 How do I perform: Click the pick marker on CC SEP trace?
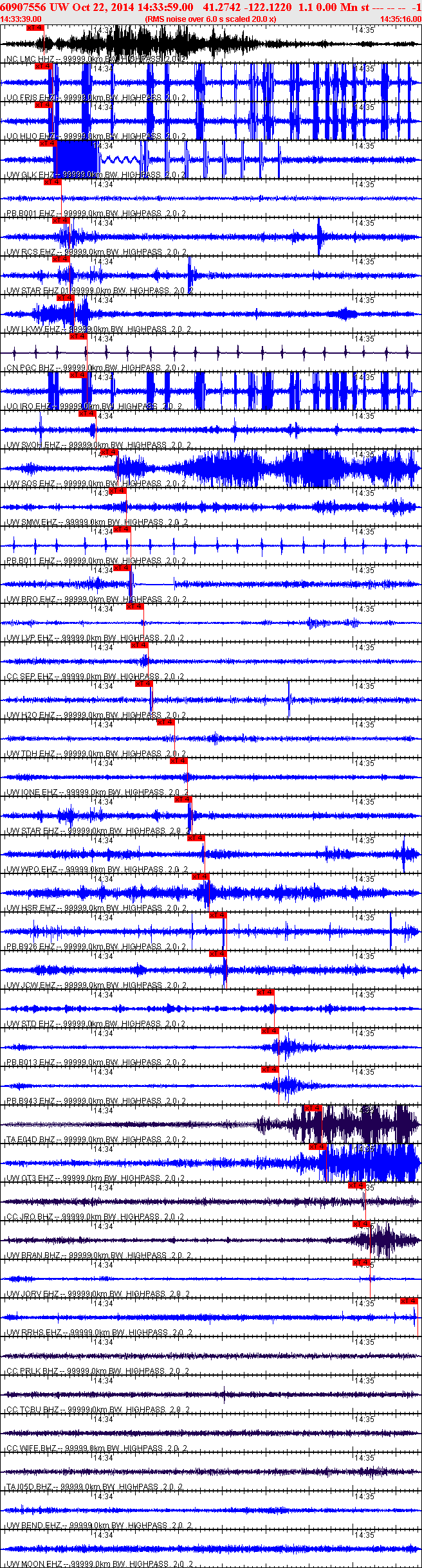[x=140, y=645]
